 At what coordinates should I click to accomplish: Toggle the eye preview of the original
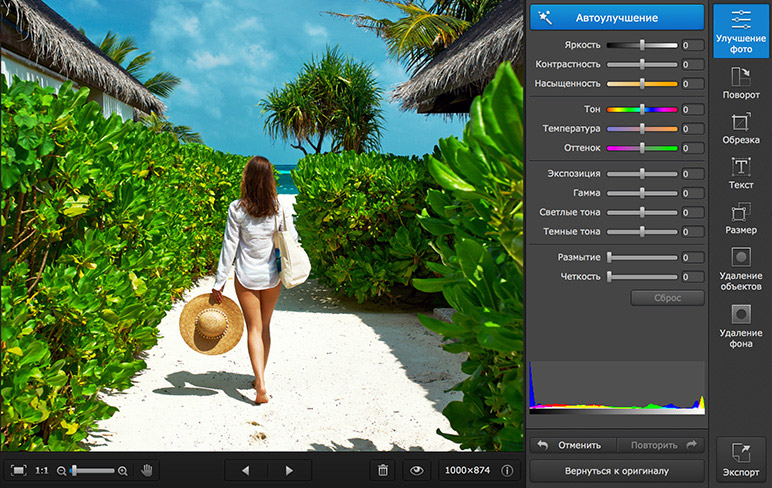(415, 470)
